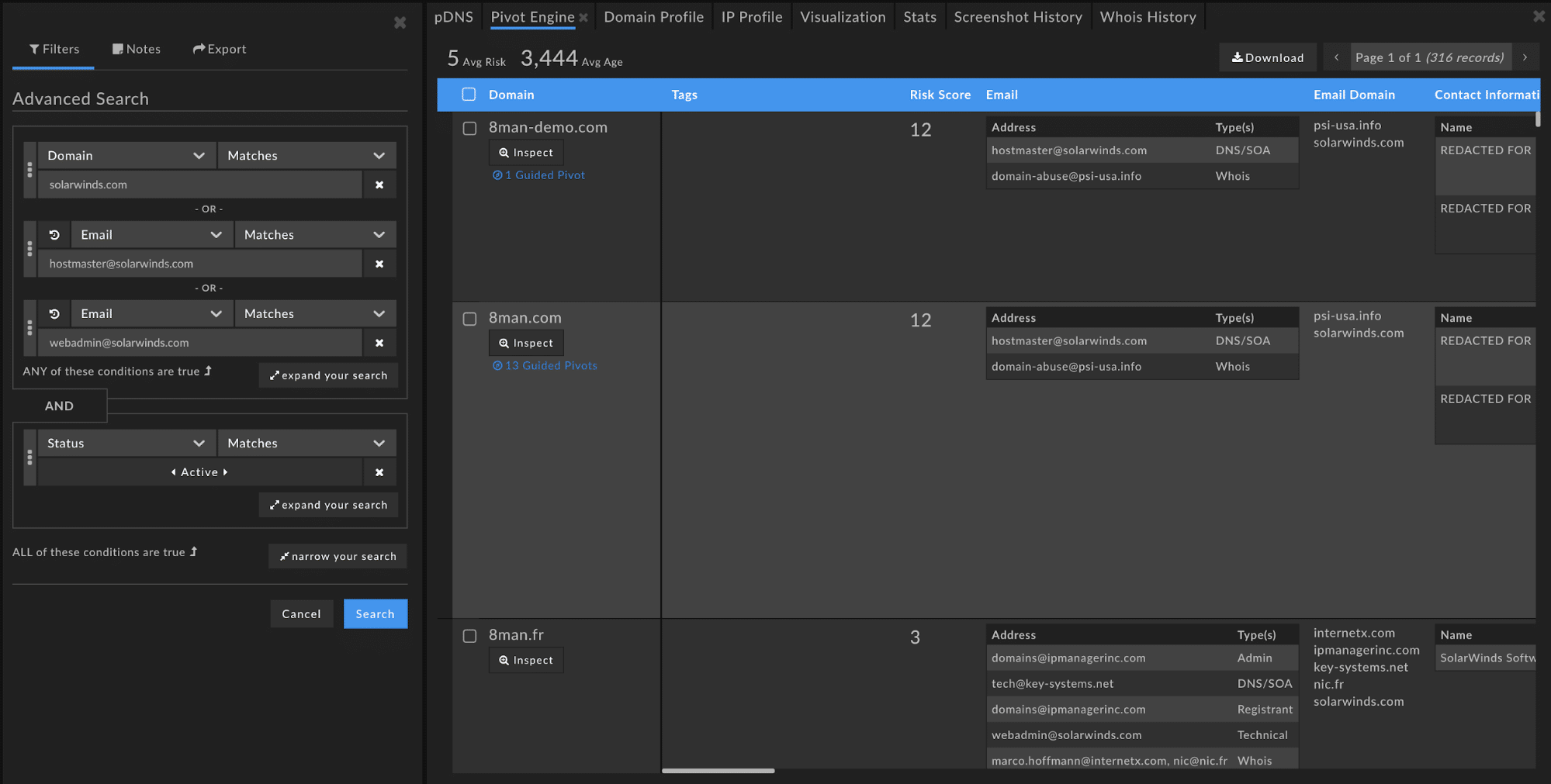The width and height of the screenshot is (1551, 784).
Task: Download the results list
Action: pyautogui.click(x=1268, y=57)
